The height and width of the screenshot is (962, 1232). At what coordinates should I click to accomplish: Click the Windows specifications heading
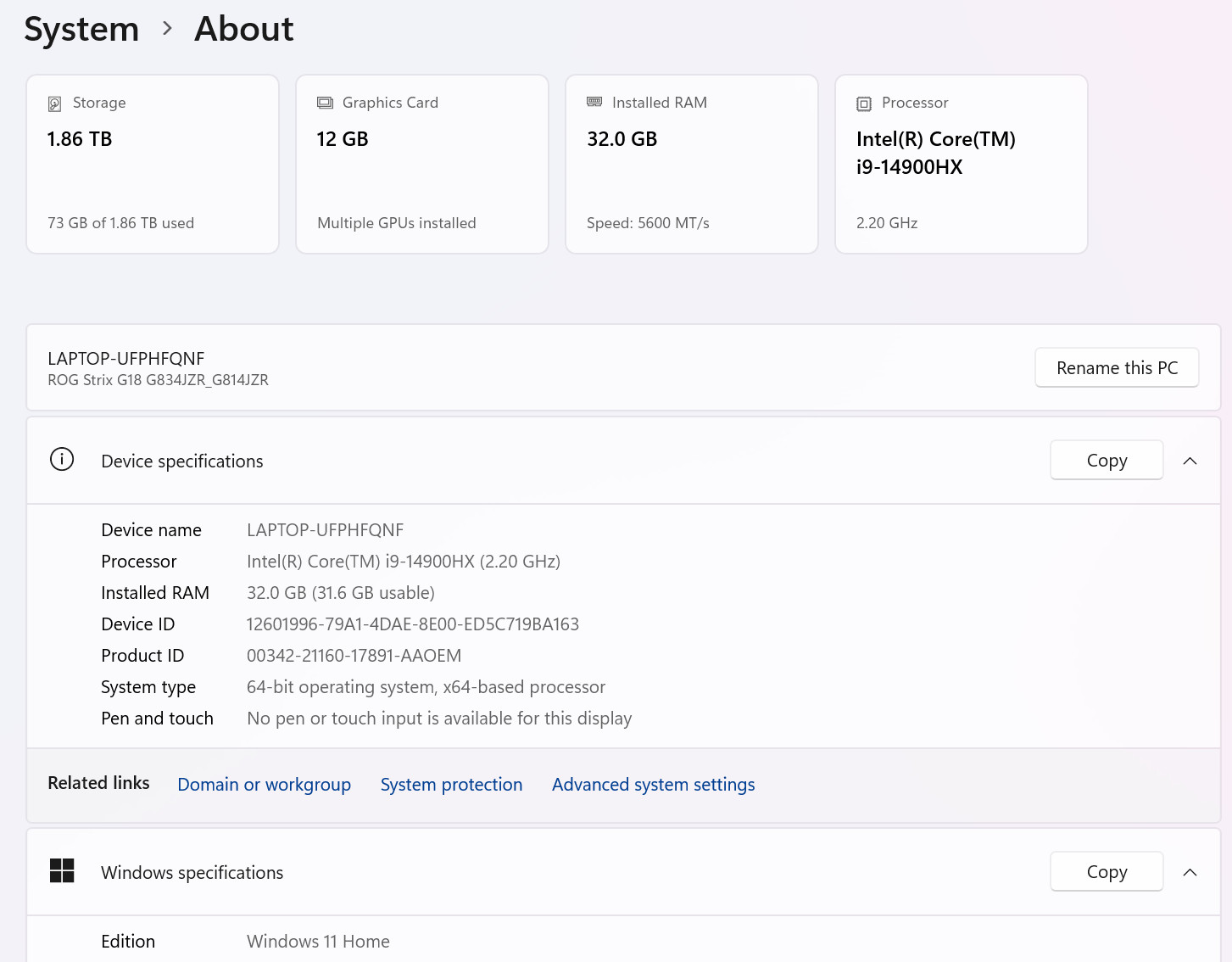pyautogui.click(x=192, y=872)
